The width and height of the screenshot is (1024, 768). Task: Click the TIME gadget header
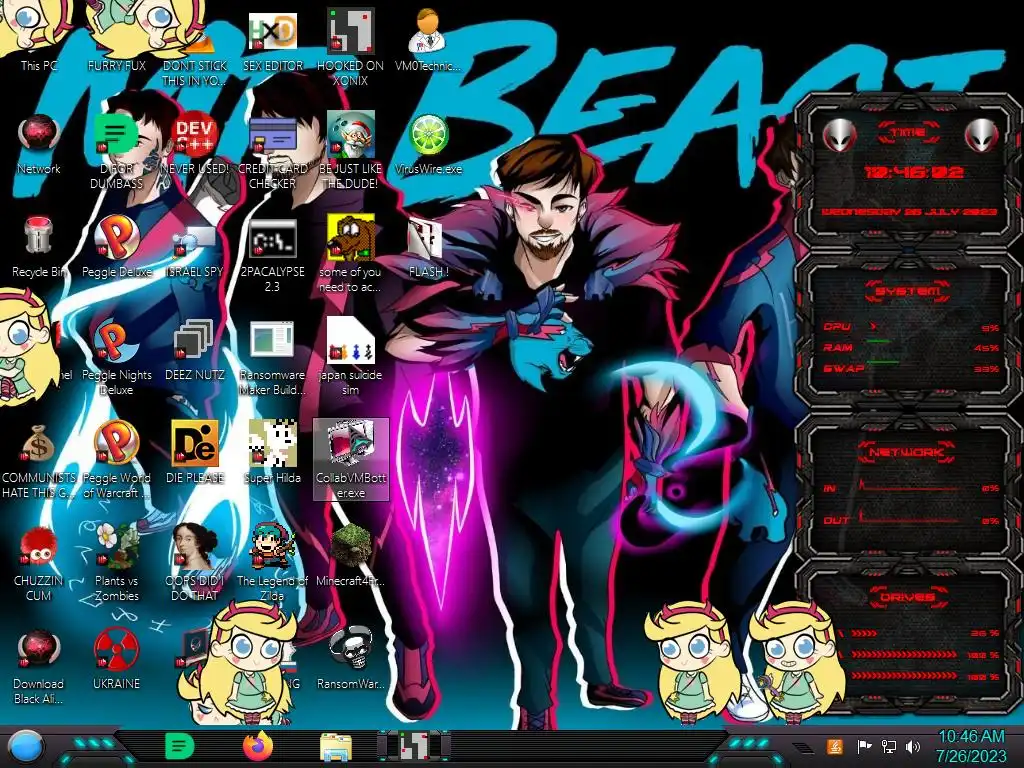click(x=908, y=133)
